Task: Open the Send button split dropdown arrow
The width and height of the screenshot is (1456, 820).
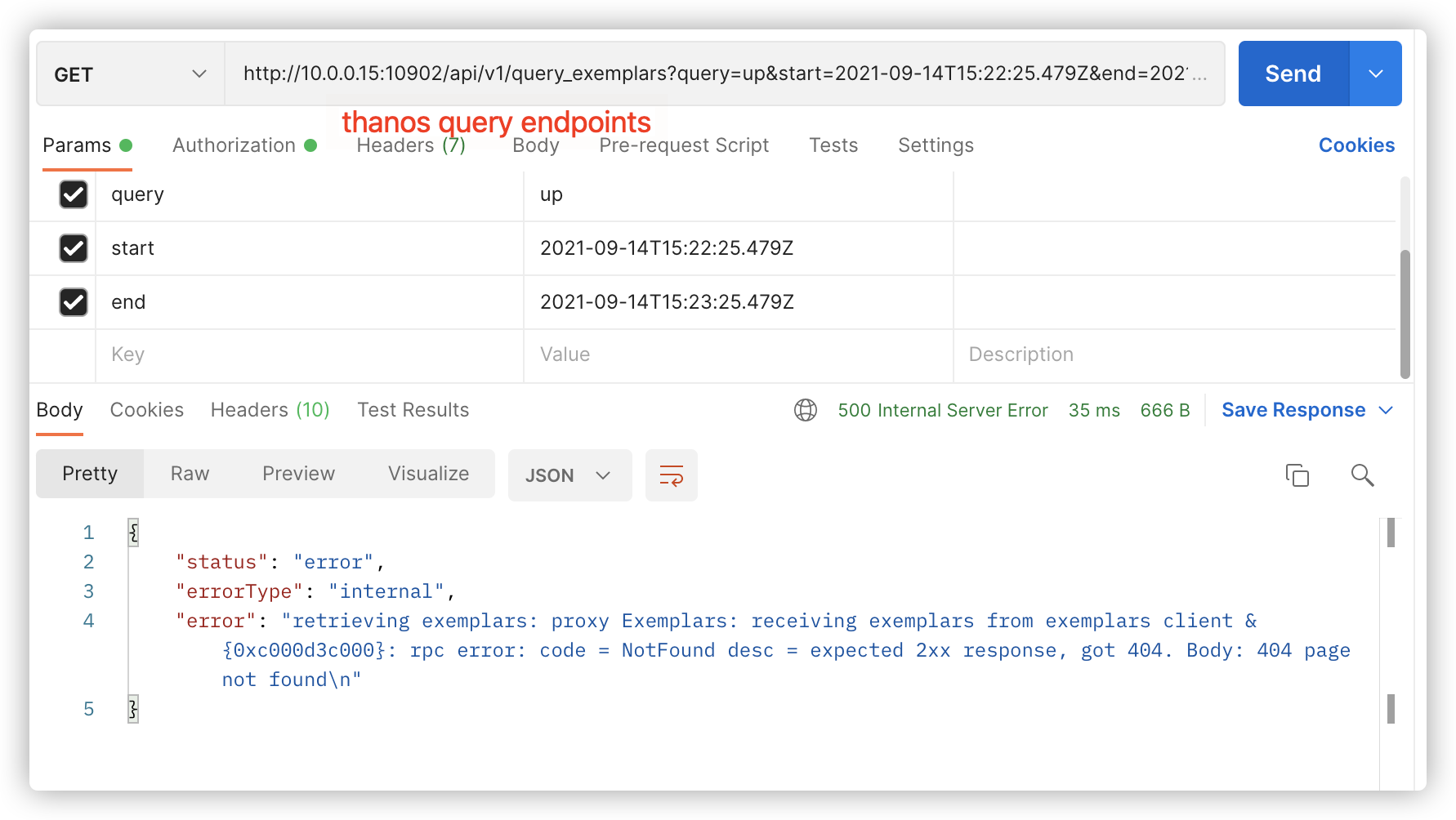Action: [1376, 74]
